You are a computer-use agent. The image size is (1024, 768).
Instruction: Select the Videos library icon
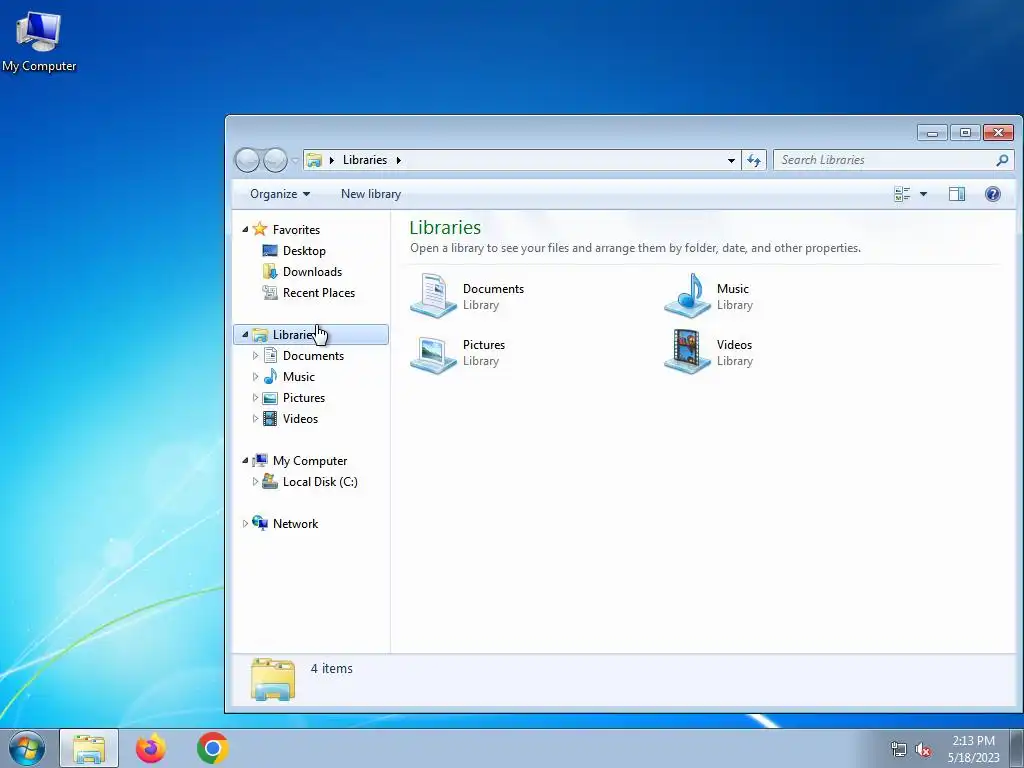coord(687,351)
